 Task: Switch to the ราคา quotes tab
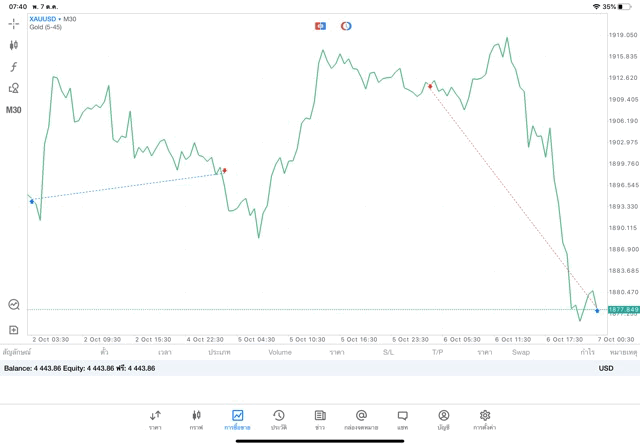point(155,419)
